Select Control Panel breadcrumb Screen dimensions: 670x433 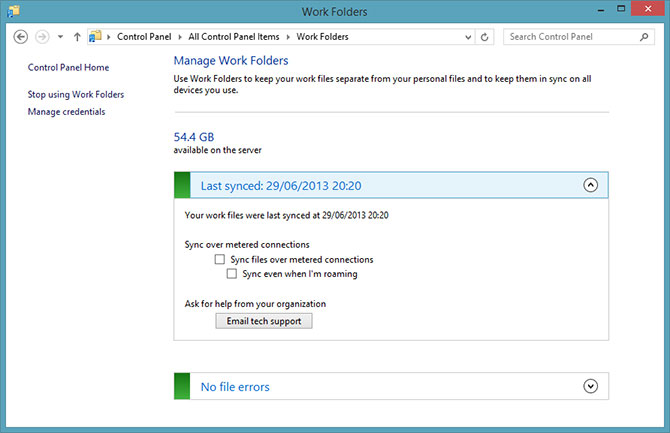[144, 37]
